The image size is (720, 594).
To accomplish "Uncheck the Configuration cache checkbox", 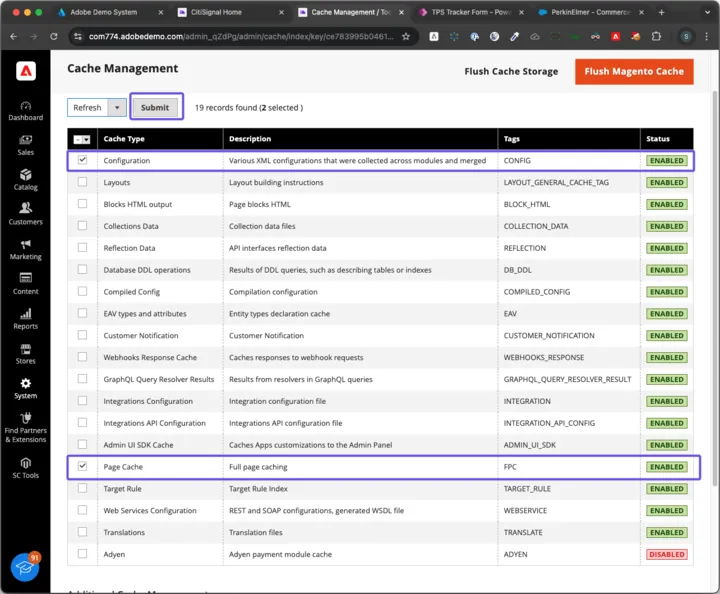I will [x=82, y=160].
